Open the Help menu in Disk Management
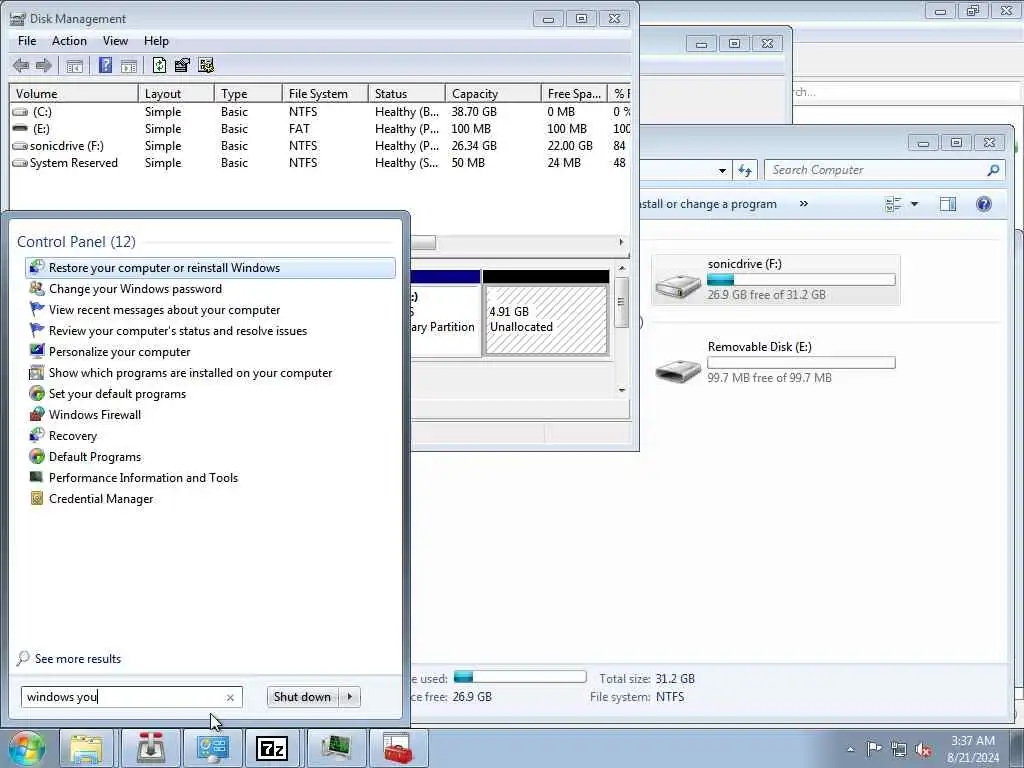 tap(156, 40)
